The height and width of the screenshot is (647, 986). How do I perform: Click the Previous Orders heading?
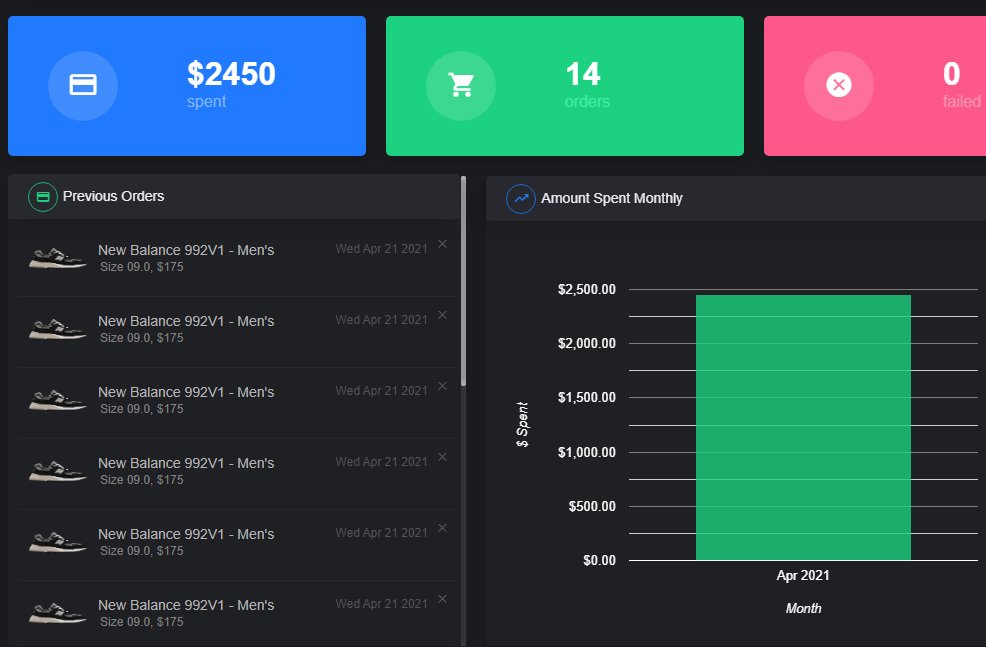[113, 196]
